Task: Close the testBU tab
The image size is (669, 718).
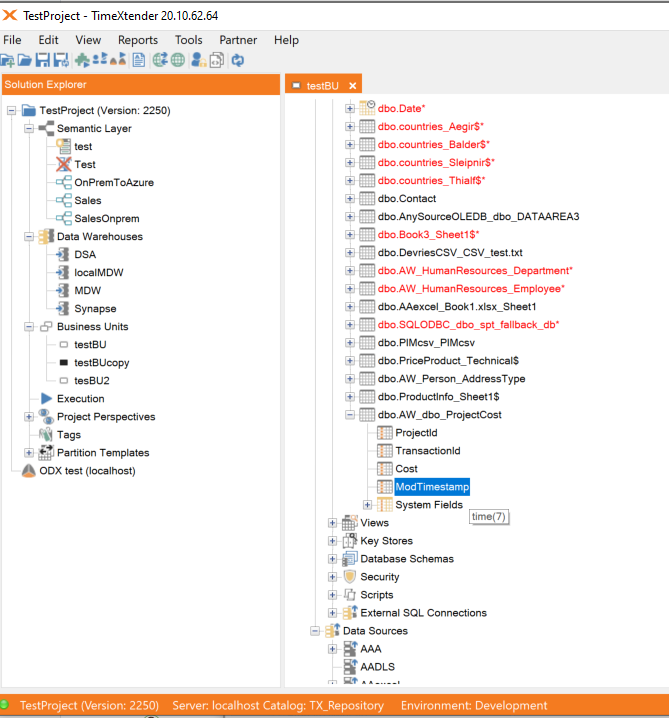Action: [352, 86]
